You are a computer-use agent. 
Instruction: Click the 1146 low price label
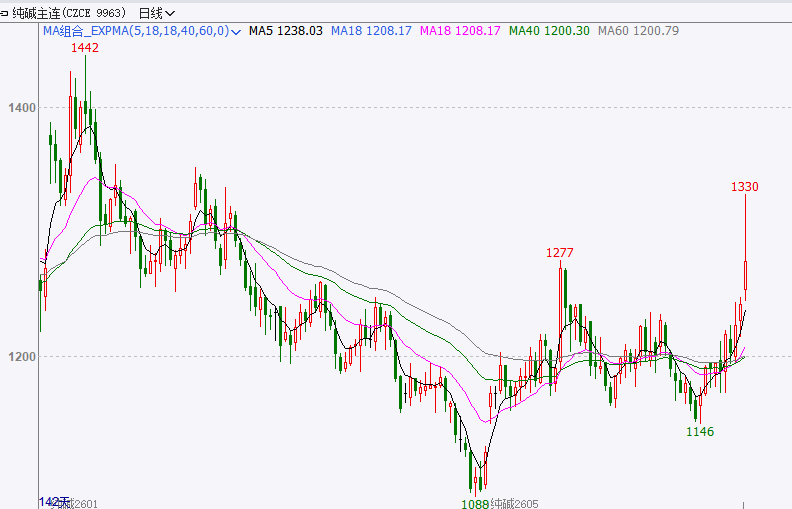point(700,431)
